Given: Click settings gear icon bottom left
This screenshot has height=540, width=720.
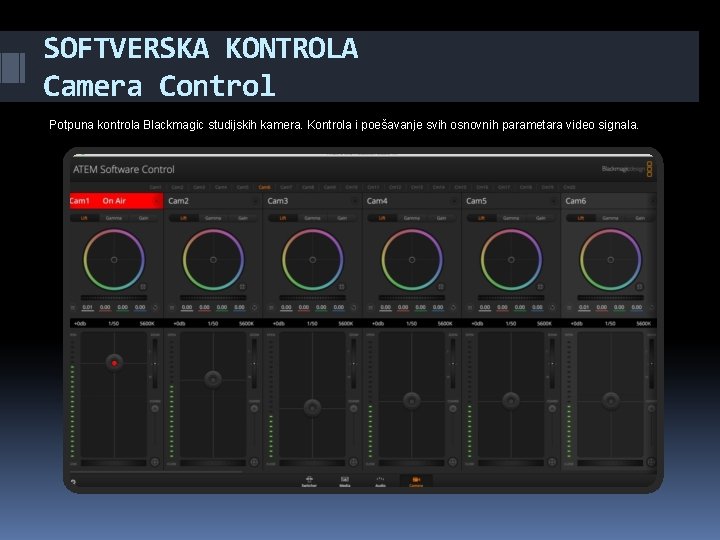Looking at the screenshot, I should tap(73, 482).
